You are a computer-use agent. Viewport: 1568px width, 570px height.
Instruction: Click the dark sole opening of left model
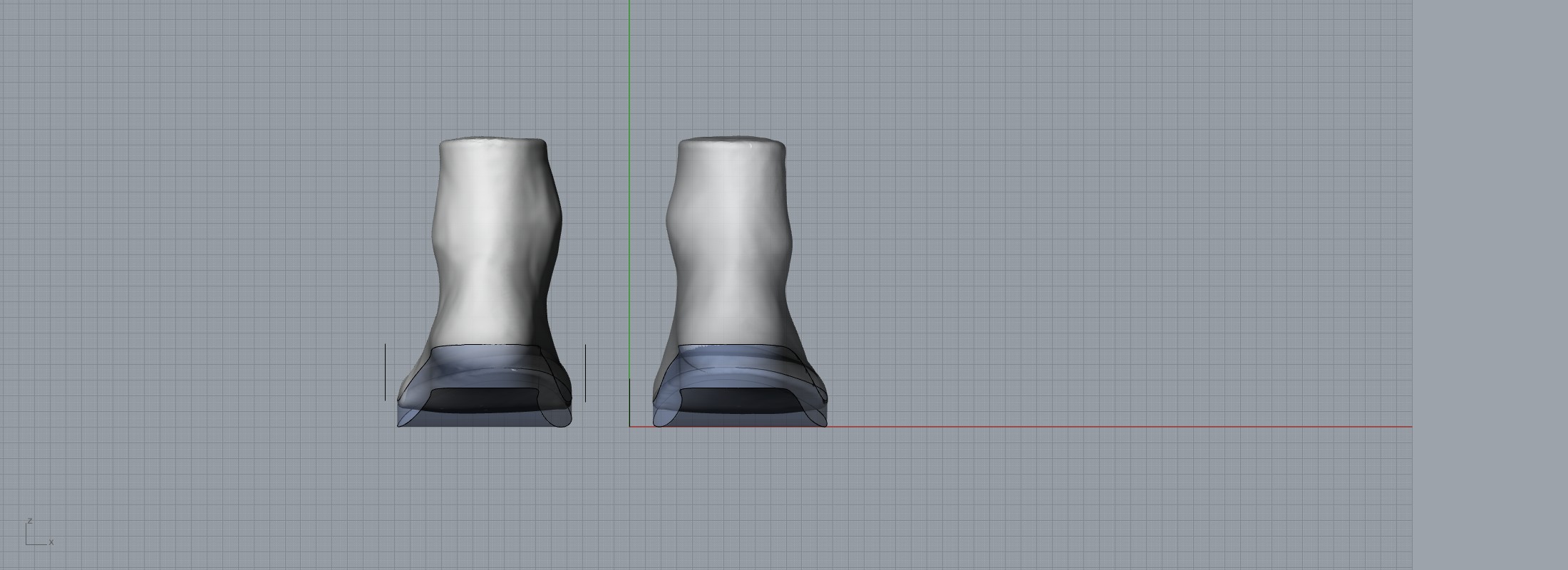click(485, 399)
